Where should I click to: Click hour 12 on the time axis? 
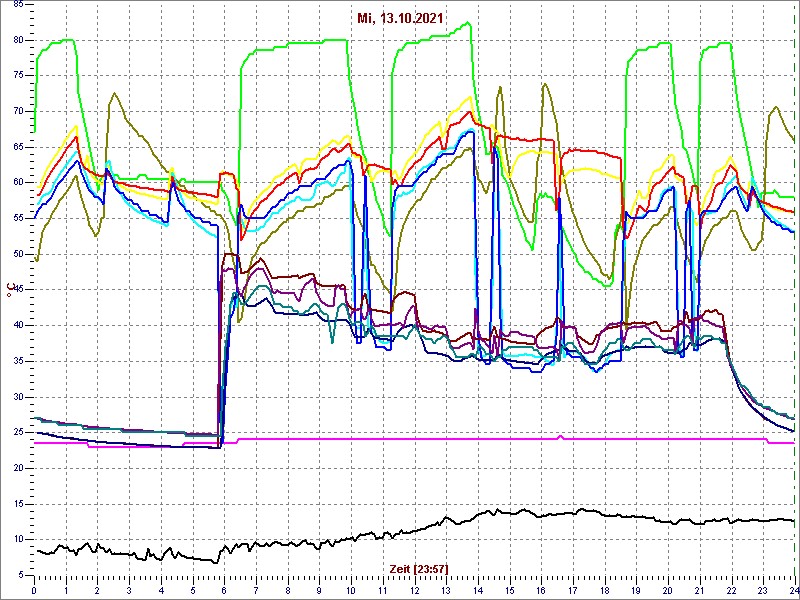(x=414, y=591)
